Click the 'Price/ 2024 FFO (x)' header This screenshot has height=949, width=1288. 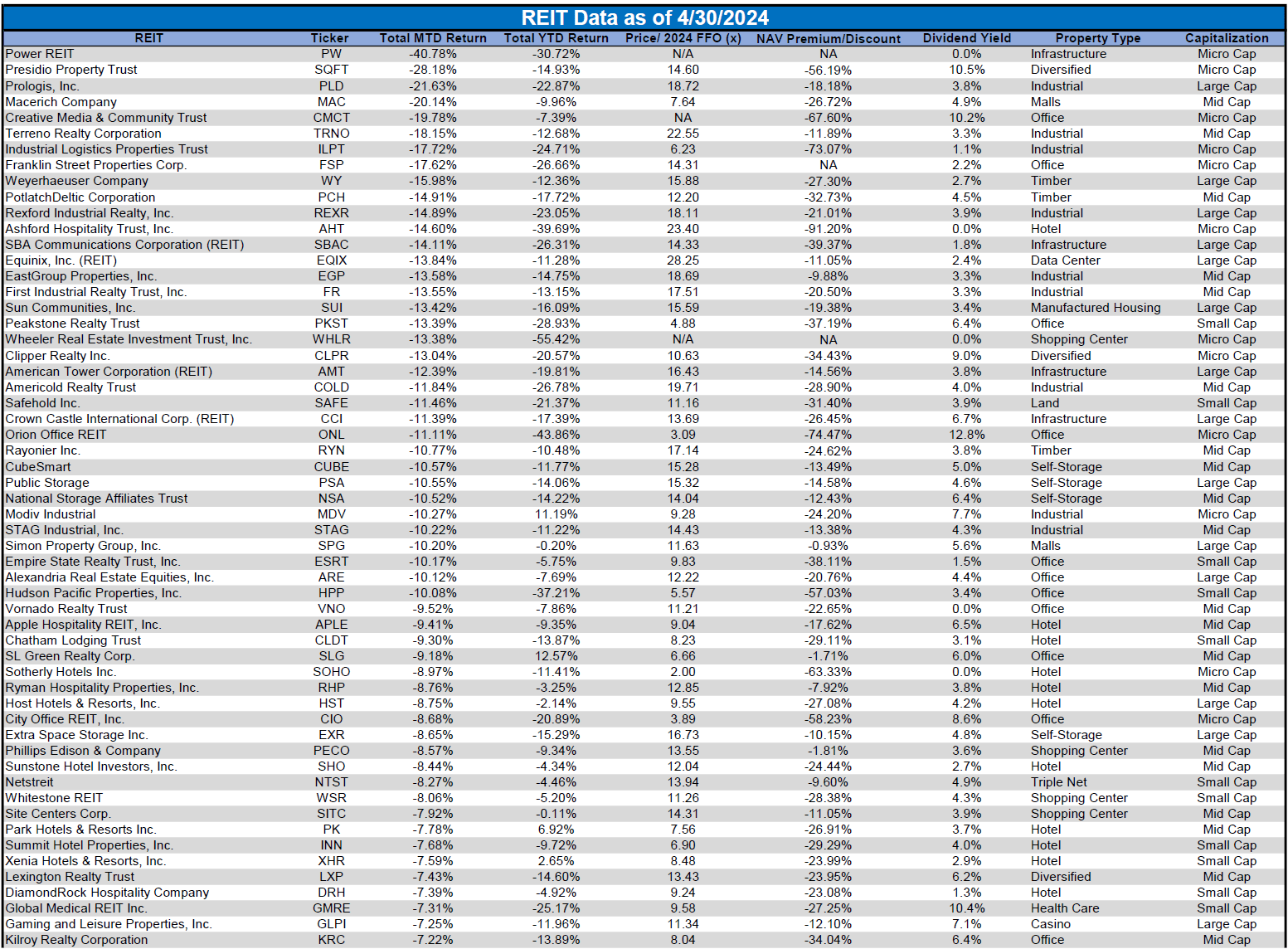683,38
